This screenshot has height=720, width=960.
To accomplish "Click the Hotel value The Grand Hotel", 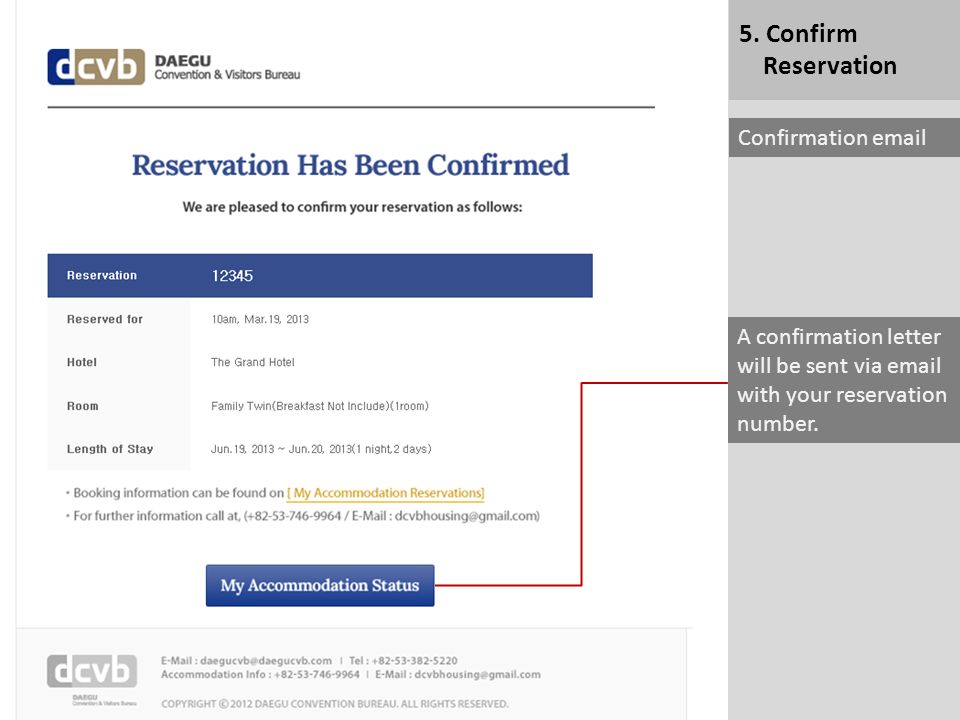I will (x=253, y=362).
